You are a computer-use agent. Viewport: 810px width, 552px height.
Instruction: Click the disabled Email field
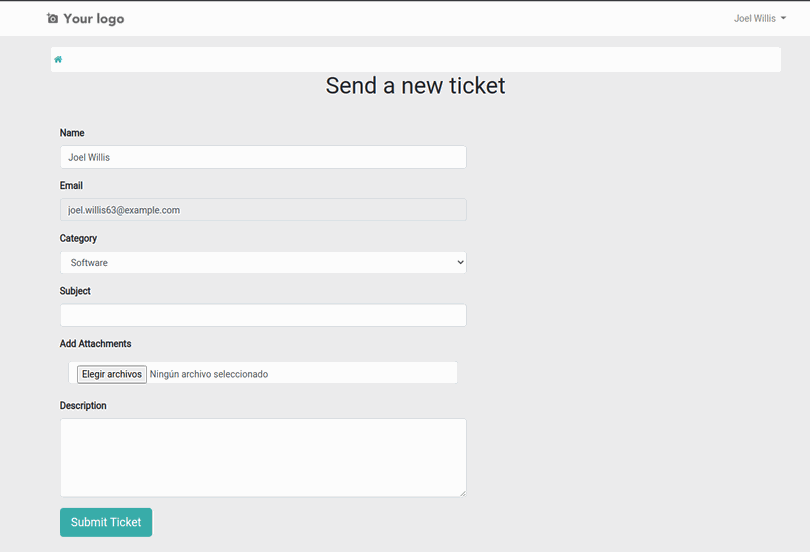click(263, 210)
